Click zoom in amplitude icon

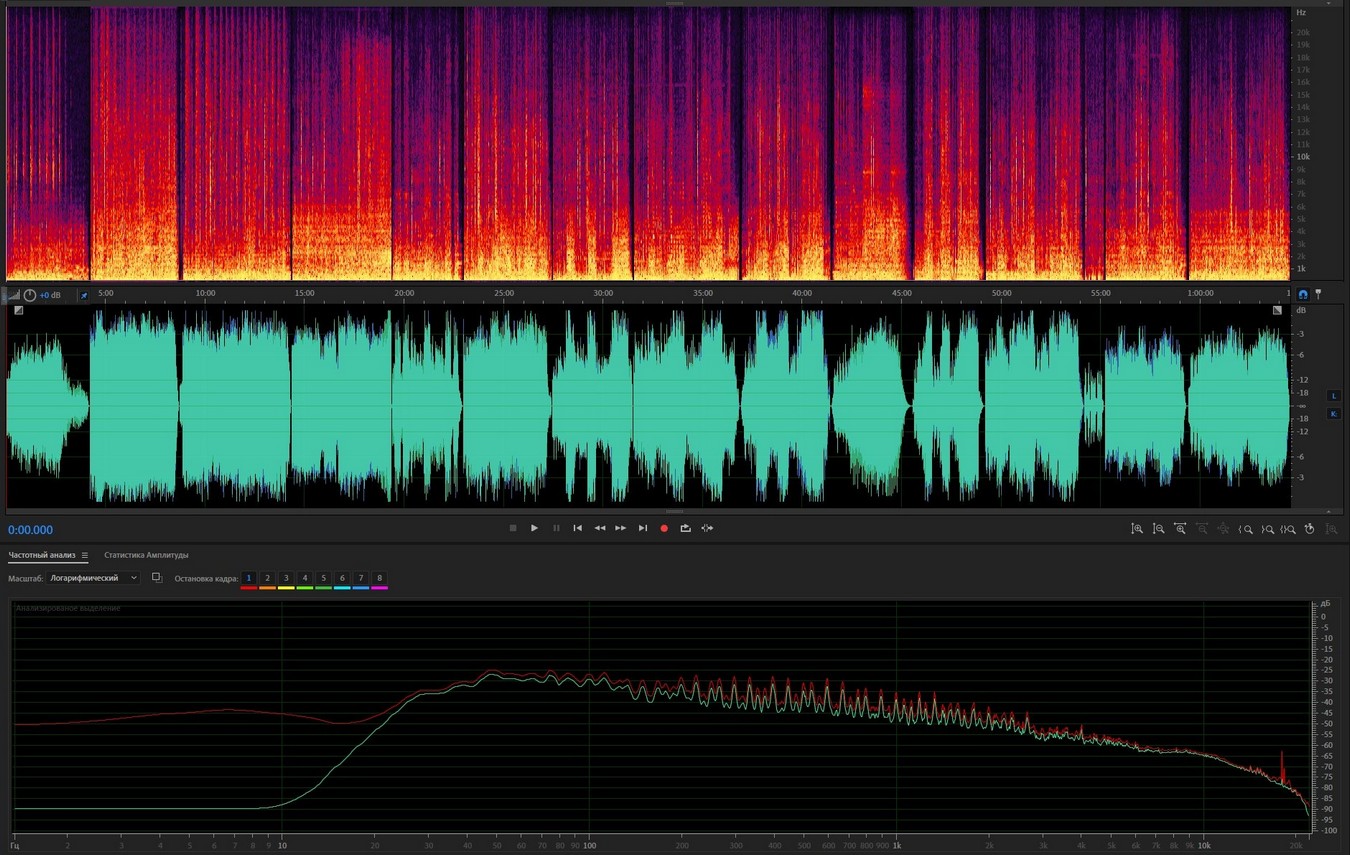1137,529
